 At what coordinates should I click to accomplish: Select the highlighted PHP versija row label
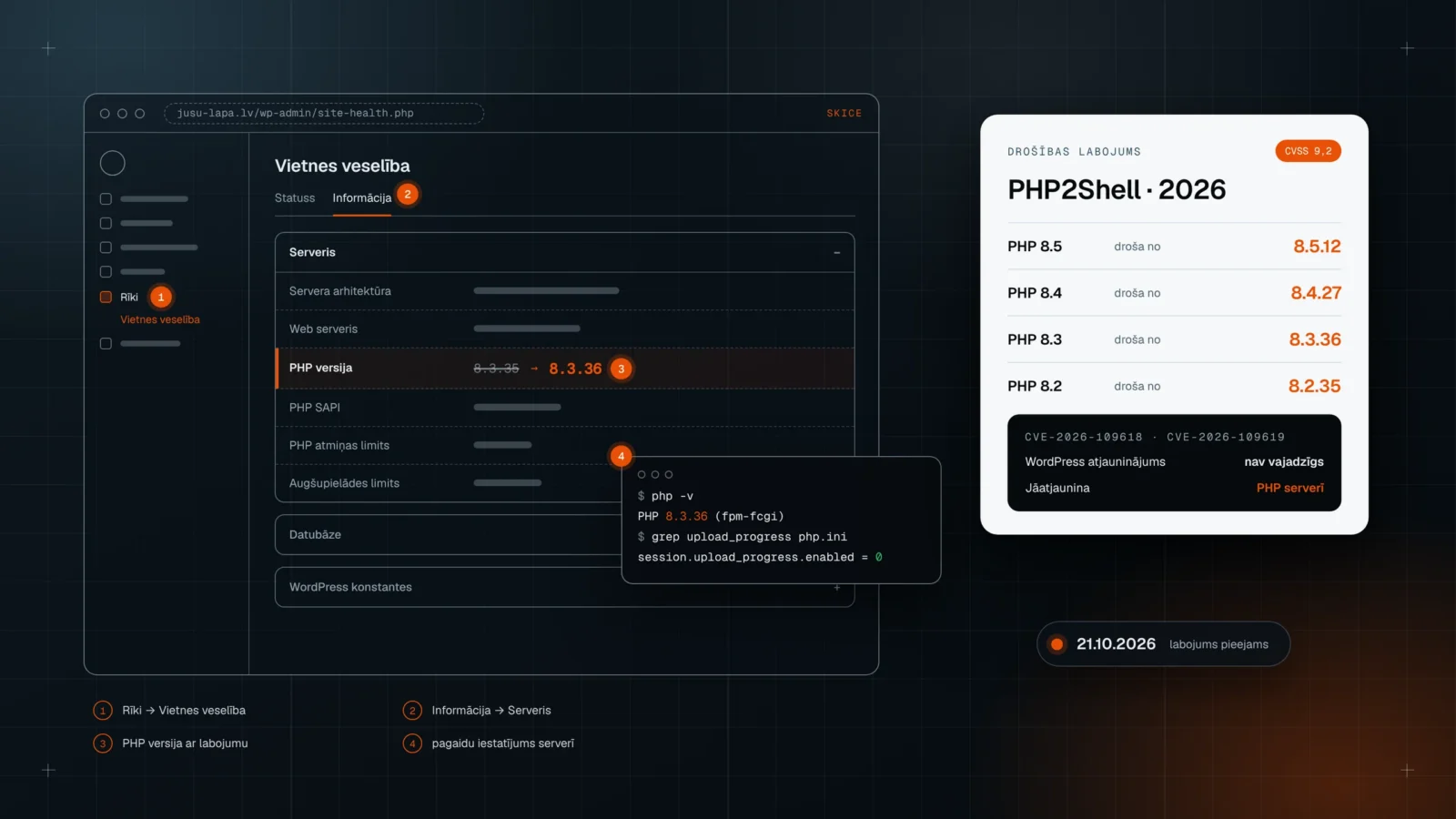[x=320, y=368]
